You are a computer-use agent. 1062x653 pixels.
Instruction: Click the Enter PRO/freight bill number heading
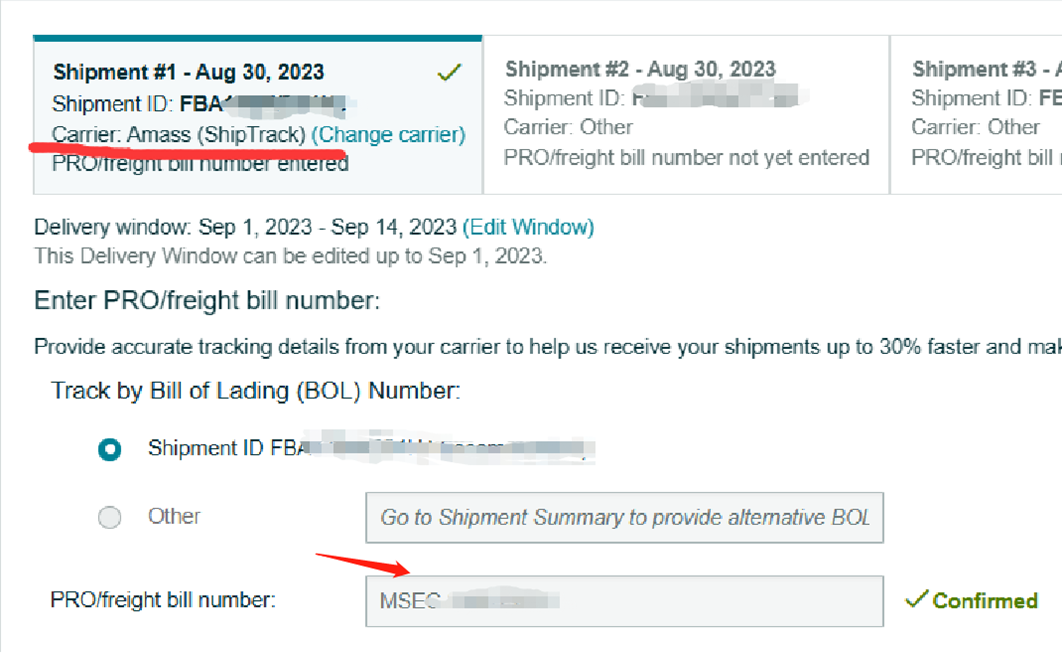(x=207, y=301)
